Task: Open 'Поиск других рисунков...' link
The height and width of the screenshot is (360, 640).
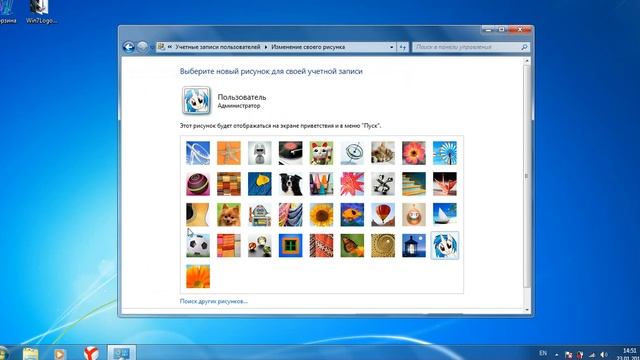Action: tap(213, 301)
